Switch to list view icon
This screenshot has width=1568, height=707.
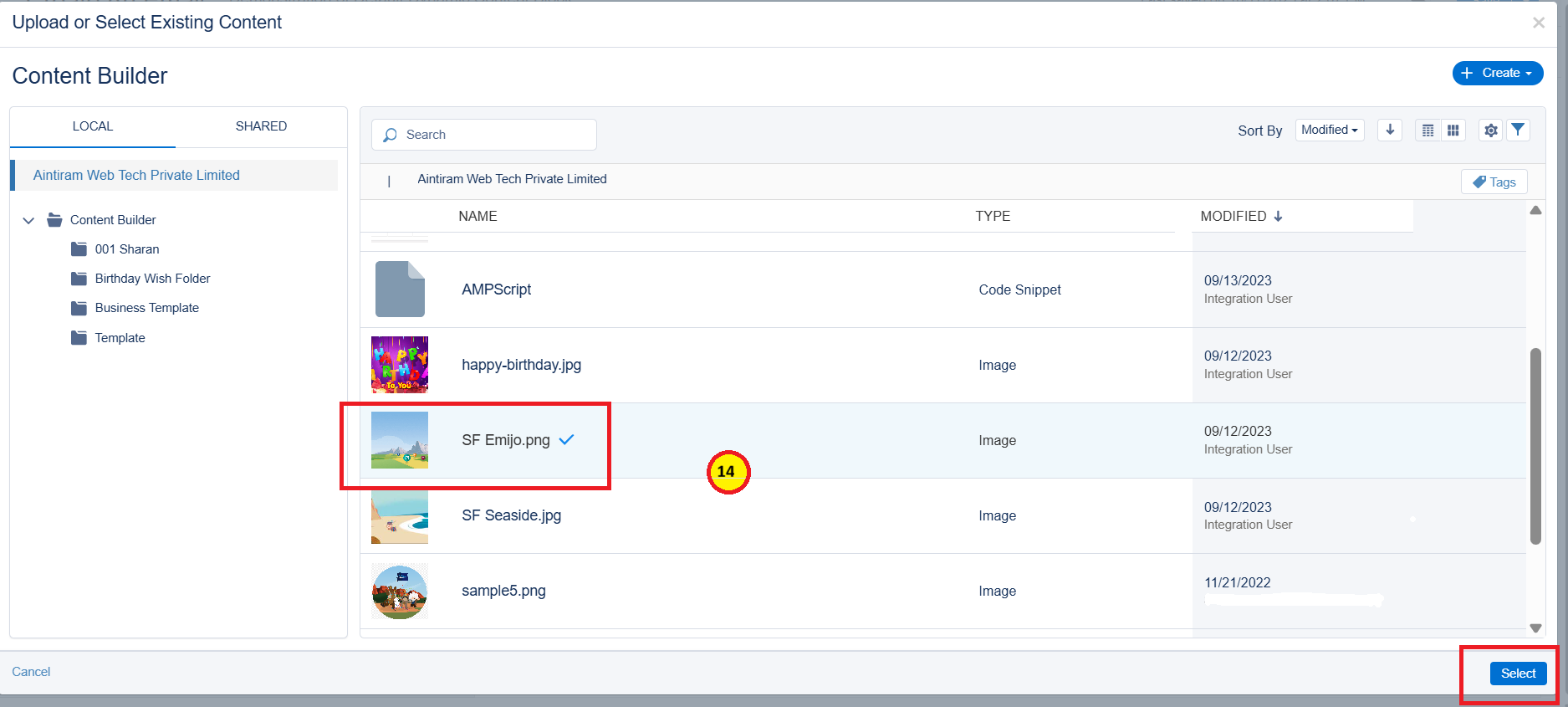point(1428,131)
